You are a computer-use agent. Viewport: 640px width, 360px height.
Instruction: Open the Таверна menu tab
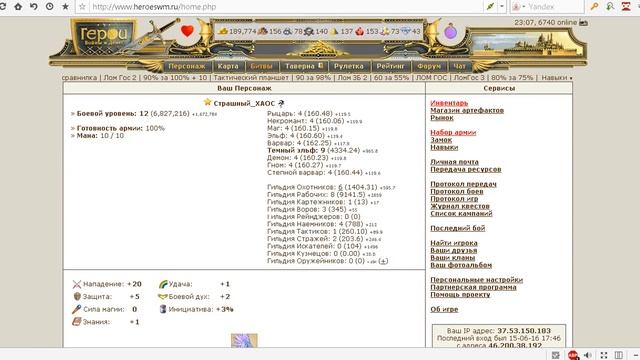[x=304, y=66]
